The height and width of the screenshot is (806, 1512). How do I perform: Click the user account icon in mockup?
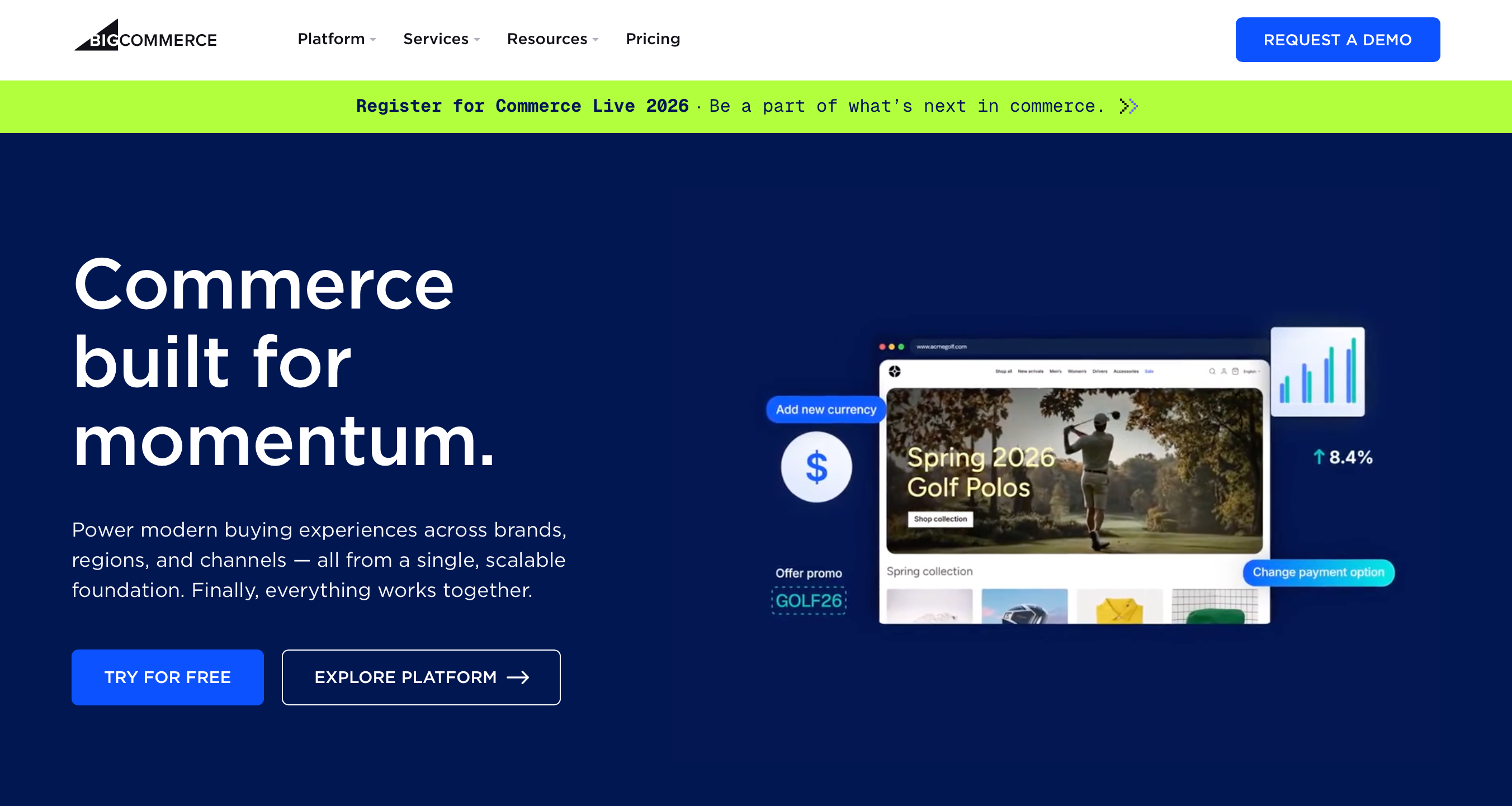[x=1224, y=371]
